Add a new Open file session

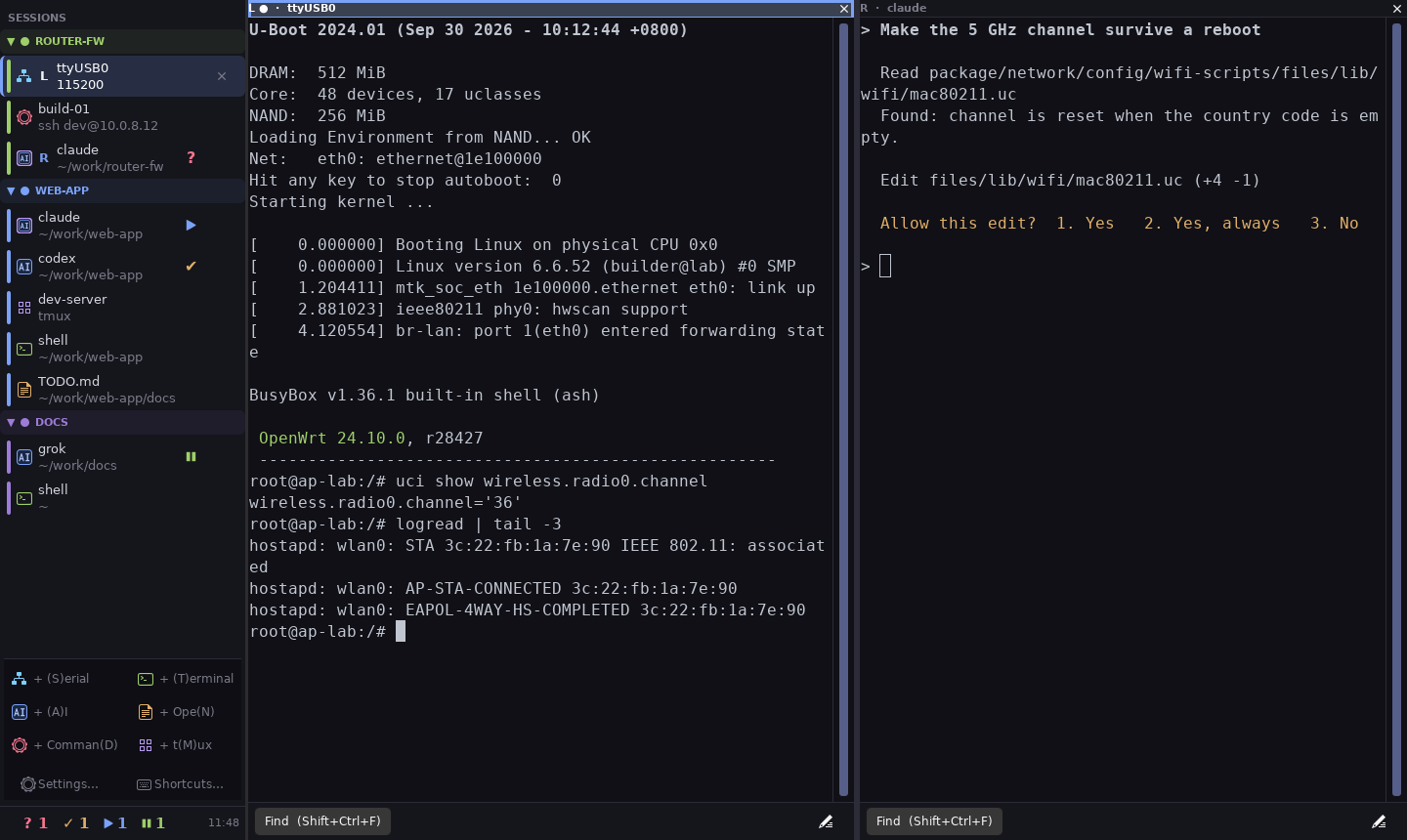coord(177,712)
